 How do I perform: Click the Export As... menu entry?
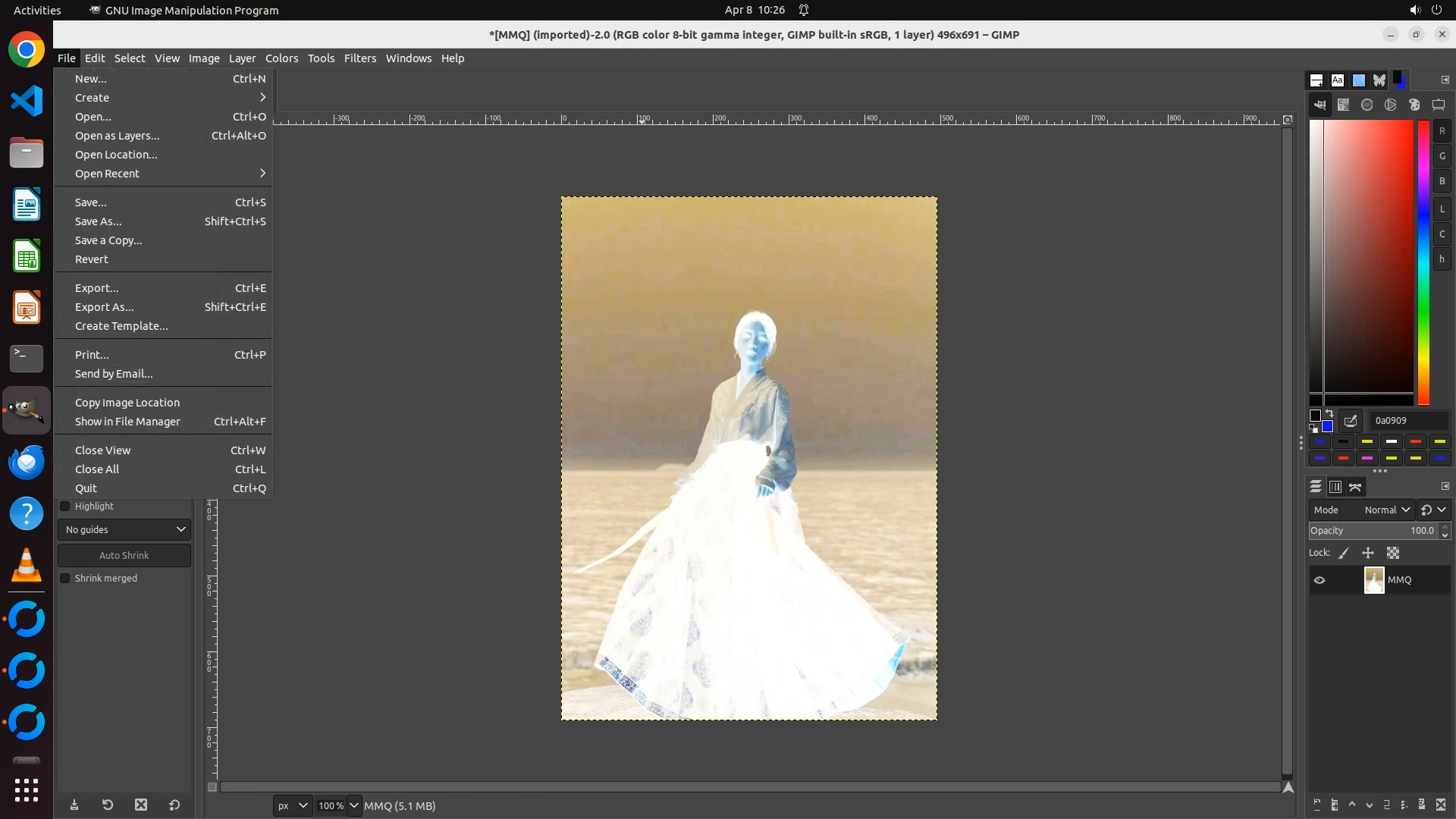105,307
